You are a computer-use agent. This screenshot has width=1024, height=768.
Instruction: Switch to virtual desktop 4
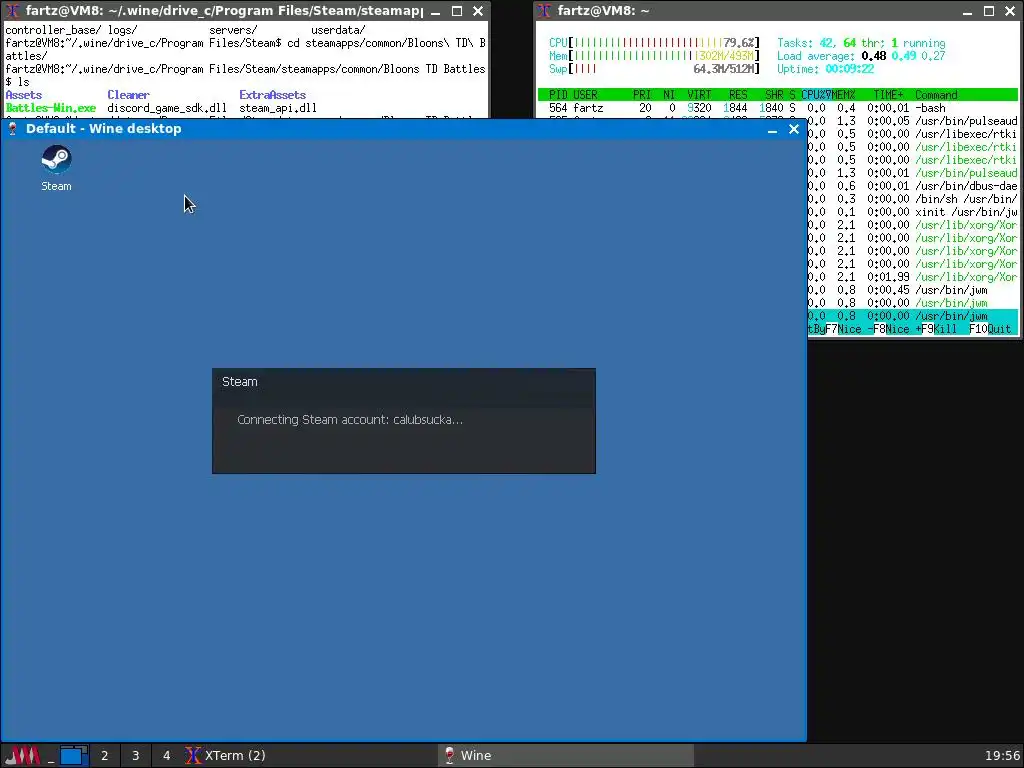click(167, 756)
